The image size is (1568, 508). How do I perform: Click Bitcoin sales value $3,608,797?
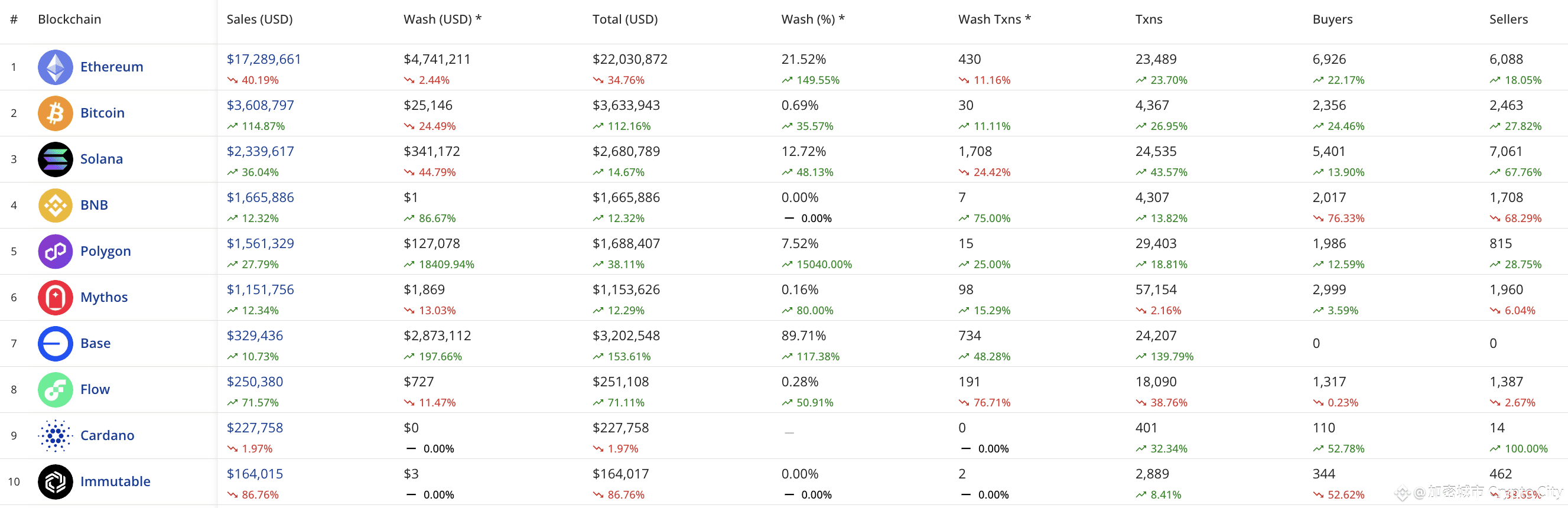[260, 106]
